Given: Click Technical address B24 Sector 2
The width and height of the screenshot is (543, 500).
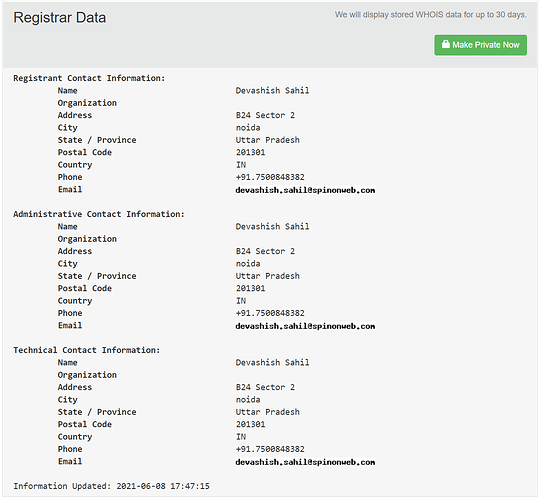Looking at the screenshot, I should coord(265,387).
